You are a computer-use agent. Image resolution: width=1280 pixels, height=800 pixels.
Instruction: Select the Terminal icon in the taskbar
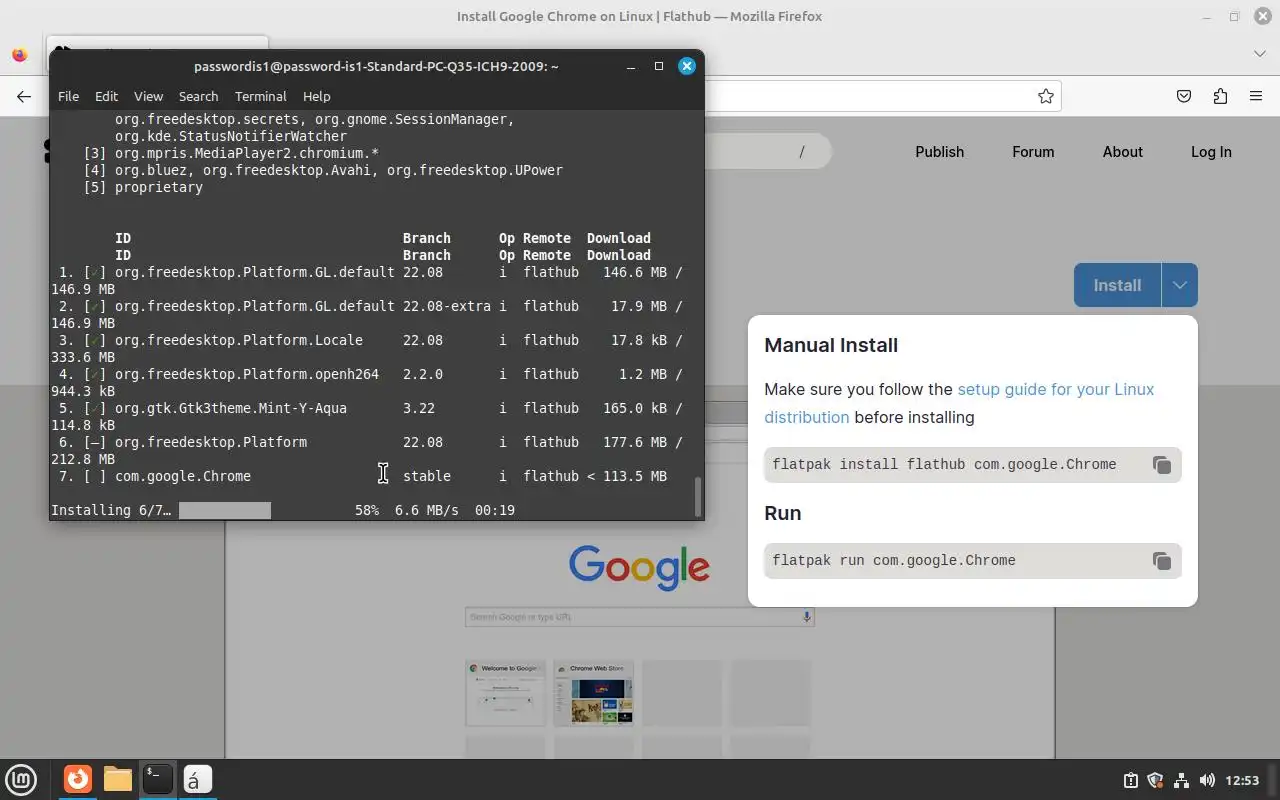157,779
